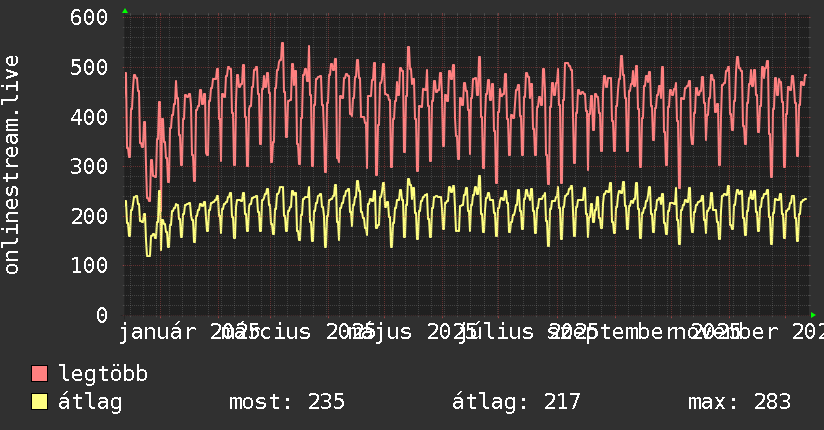Image resolution: width=824 pixels, height=430 pixels.
Task: Click the 'max: 283' statistic
Action: (x=739, y=402)
